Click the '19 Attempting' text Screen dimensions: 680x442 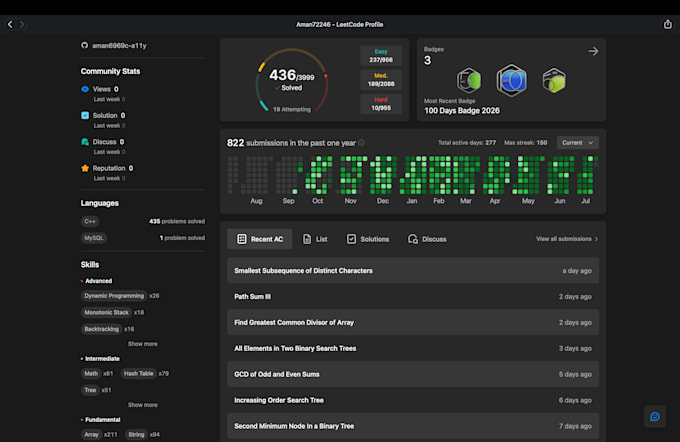[292, 109]
